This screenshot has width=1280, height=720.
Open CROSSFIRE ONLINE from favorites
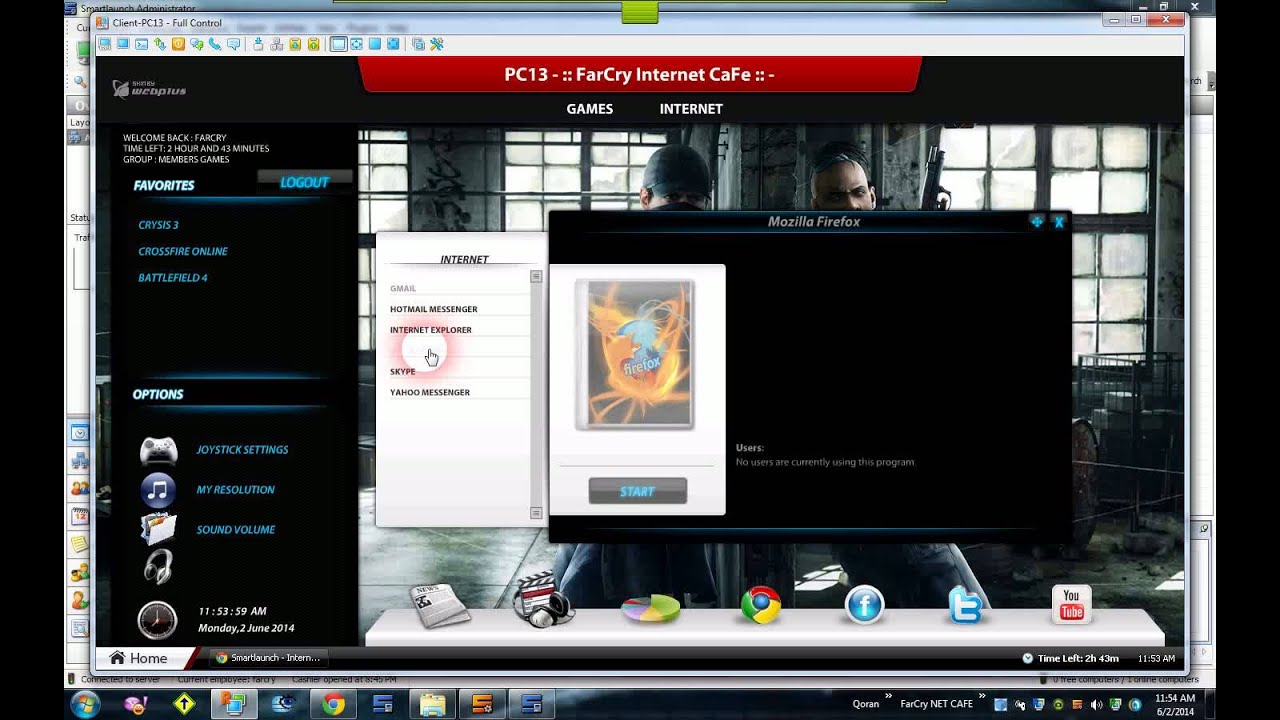(x=183, y=251)
